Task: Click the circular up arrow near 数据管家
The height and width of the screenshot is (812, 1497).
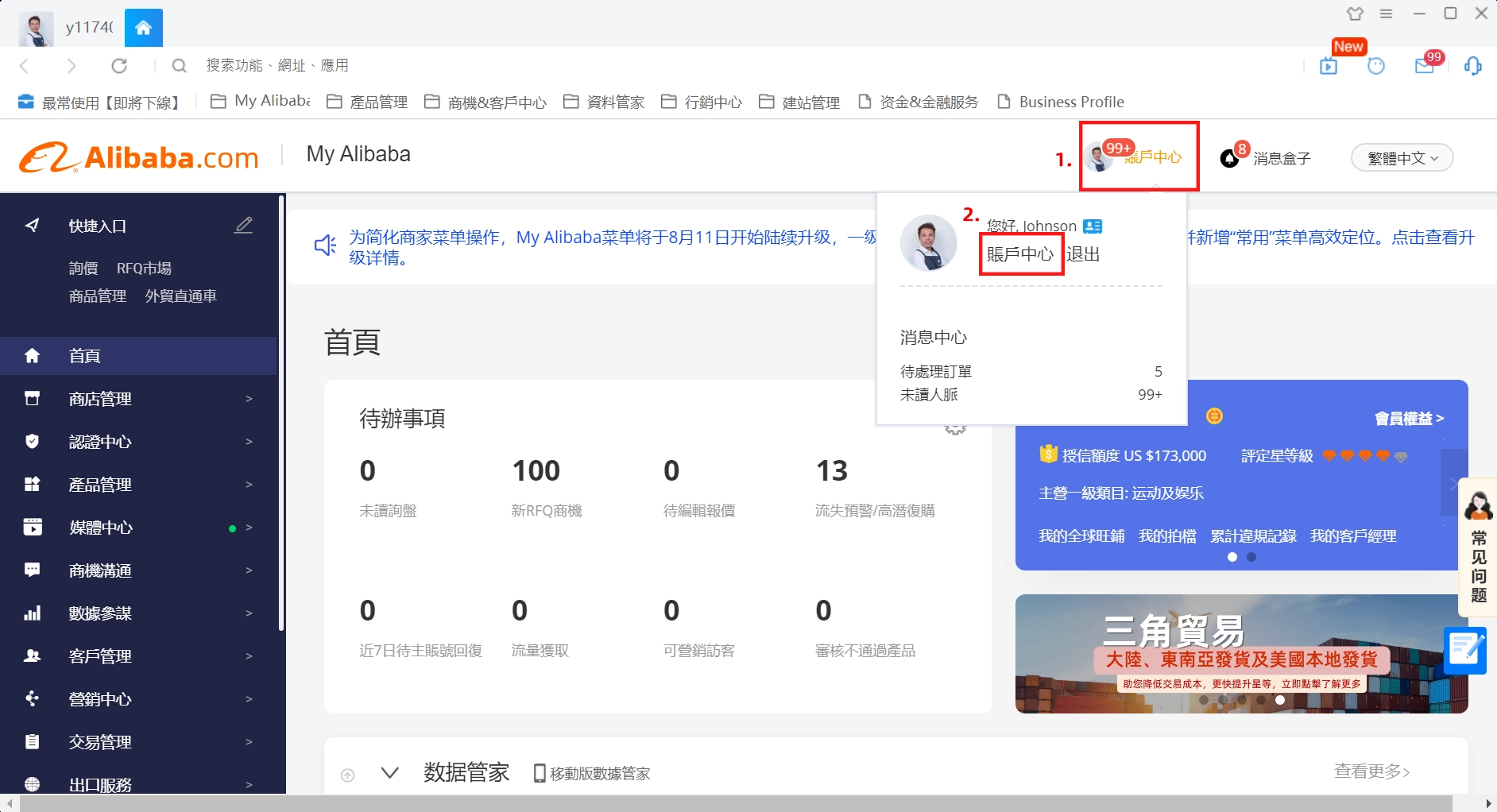Action: pos(347,775)
